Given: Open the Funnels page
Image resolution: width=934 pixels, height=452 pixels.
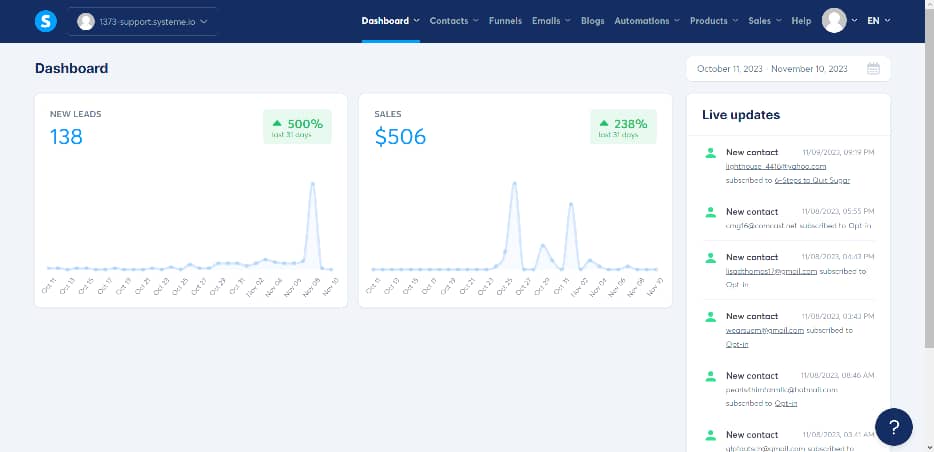Looking at the screenshot, I should [x=504, y=21].
